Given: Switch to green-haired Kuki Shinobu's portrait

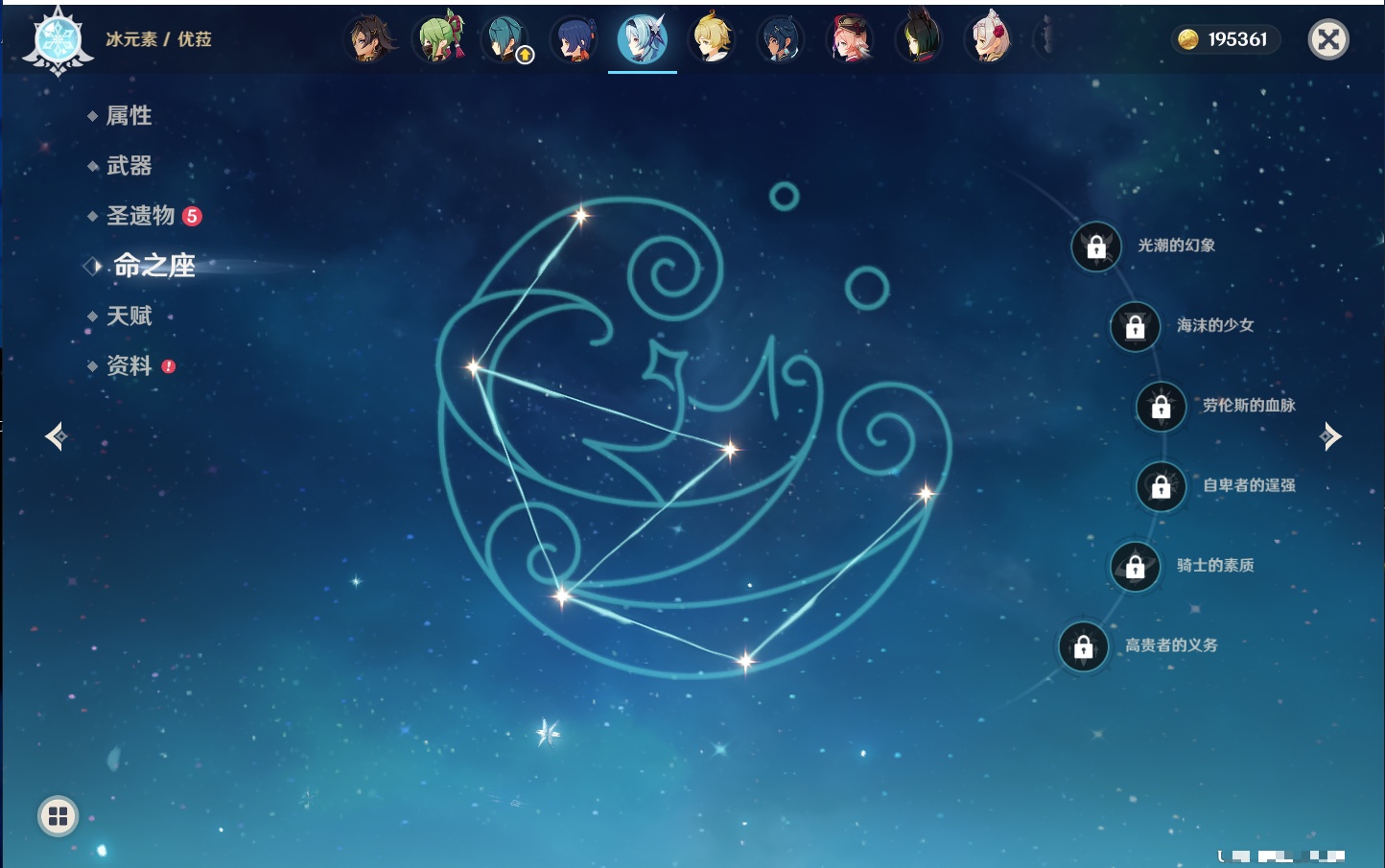Looking at the screenshot, I should pyautogui.click(x=437, y=39).
